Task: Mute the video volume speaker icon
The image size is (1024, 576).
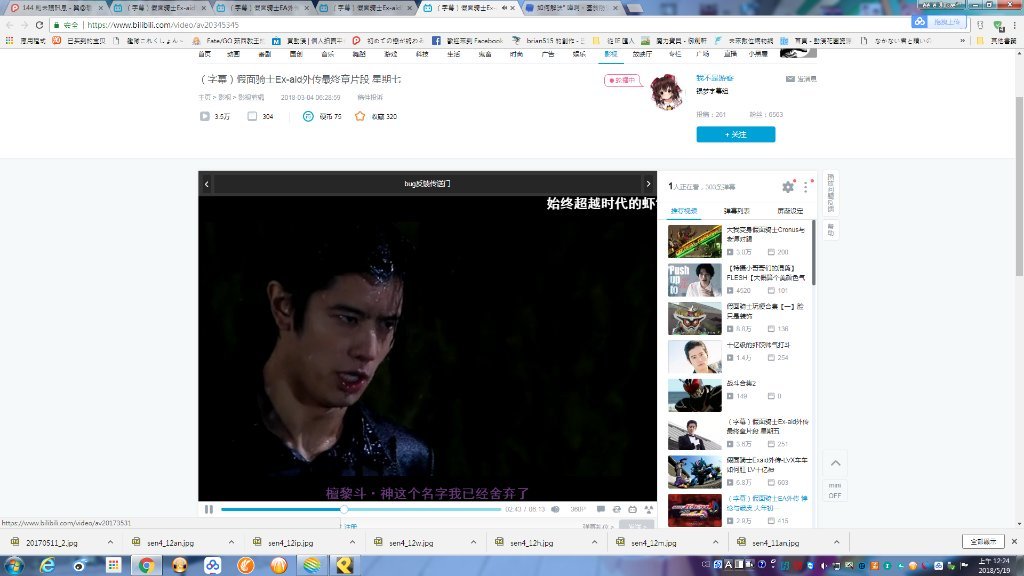Action: pyautogui.click(x=555, y=509)
